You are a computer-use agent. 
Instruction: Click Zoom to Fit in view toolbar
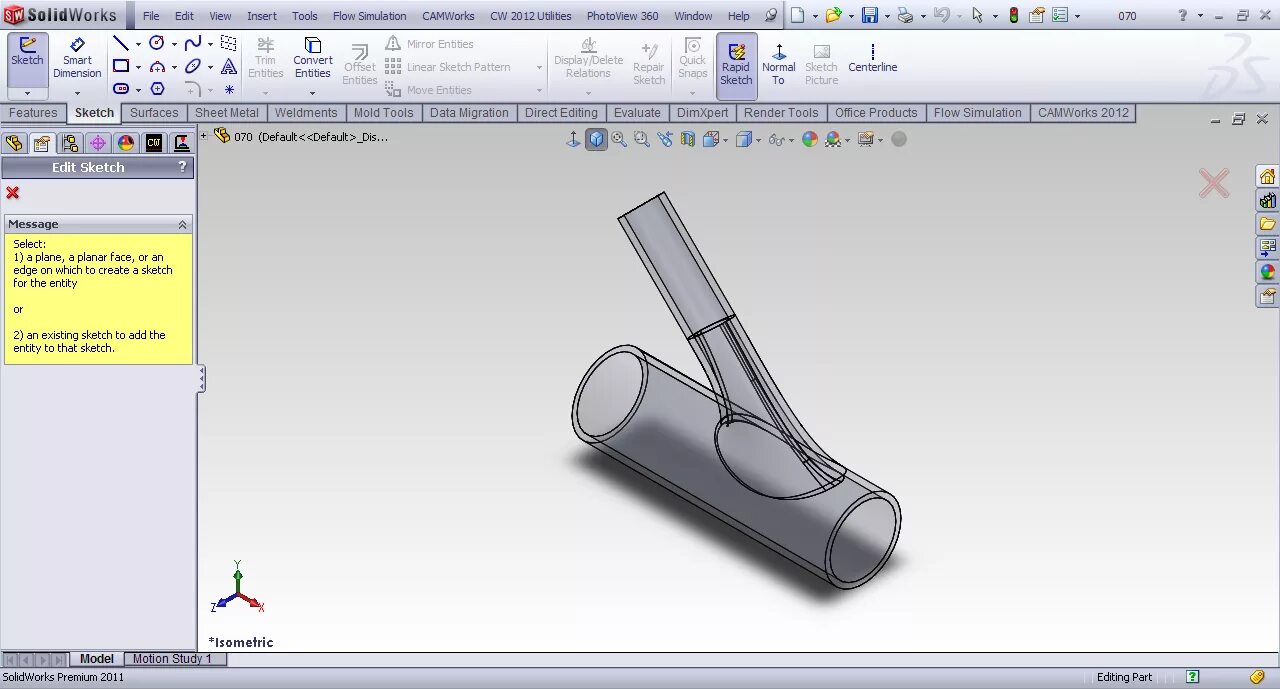point(619,139)
